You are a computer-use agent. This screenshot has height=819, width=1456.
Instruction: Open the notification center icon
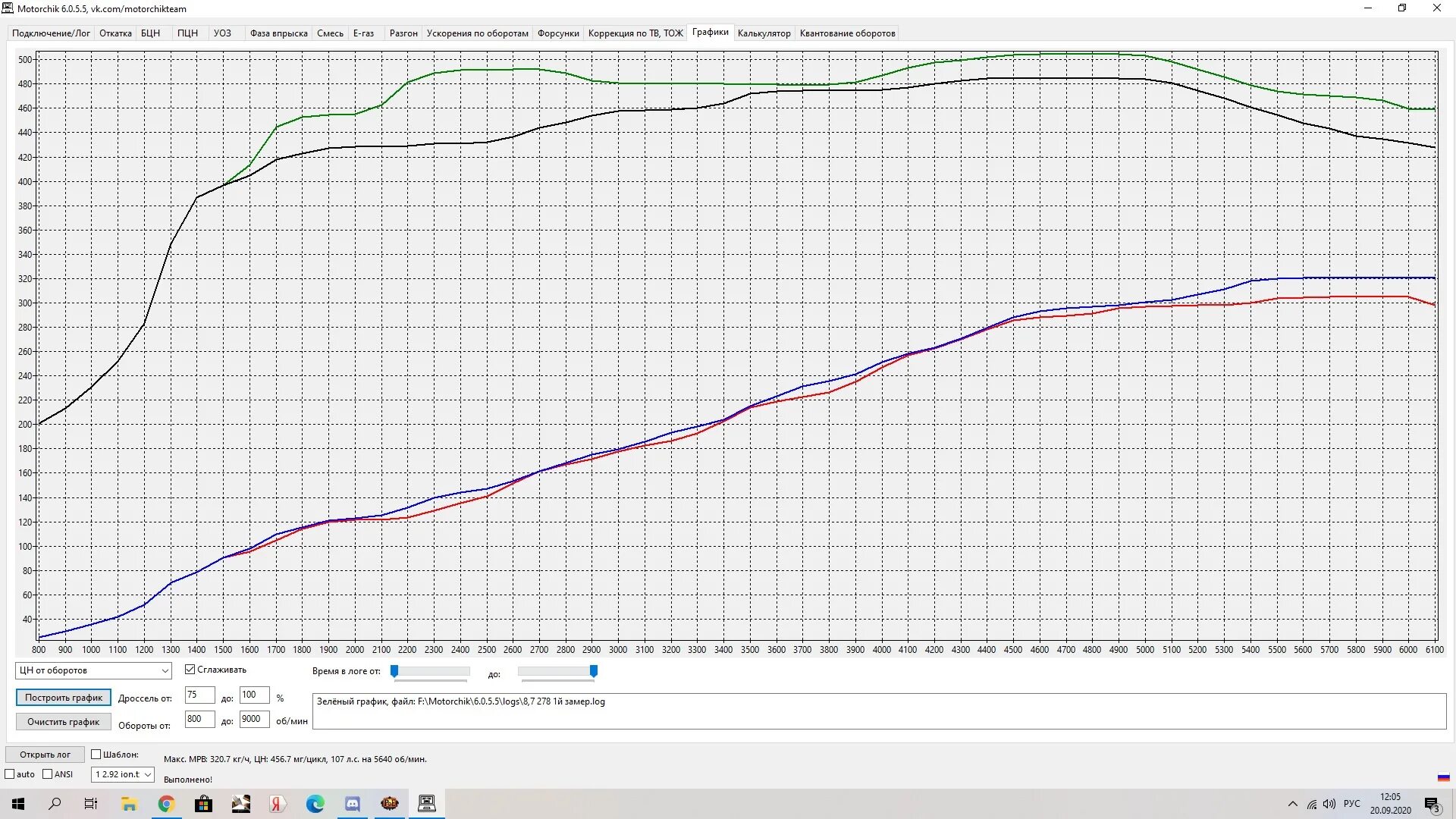click(x=1432, y=804)
